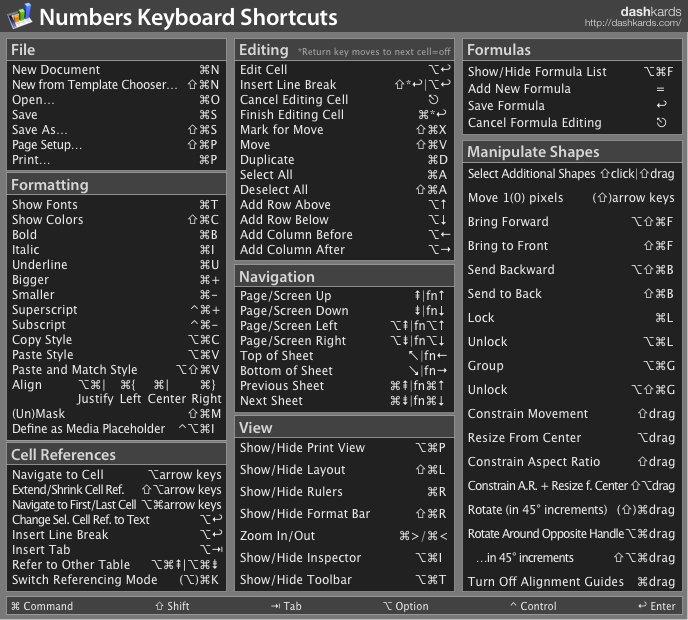Click the Underline shortcut row

[116, 265]
